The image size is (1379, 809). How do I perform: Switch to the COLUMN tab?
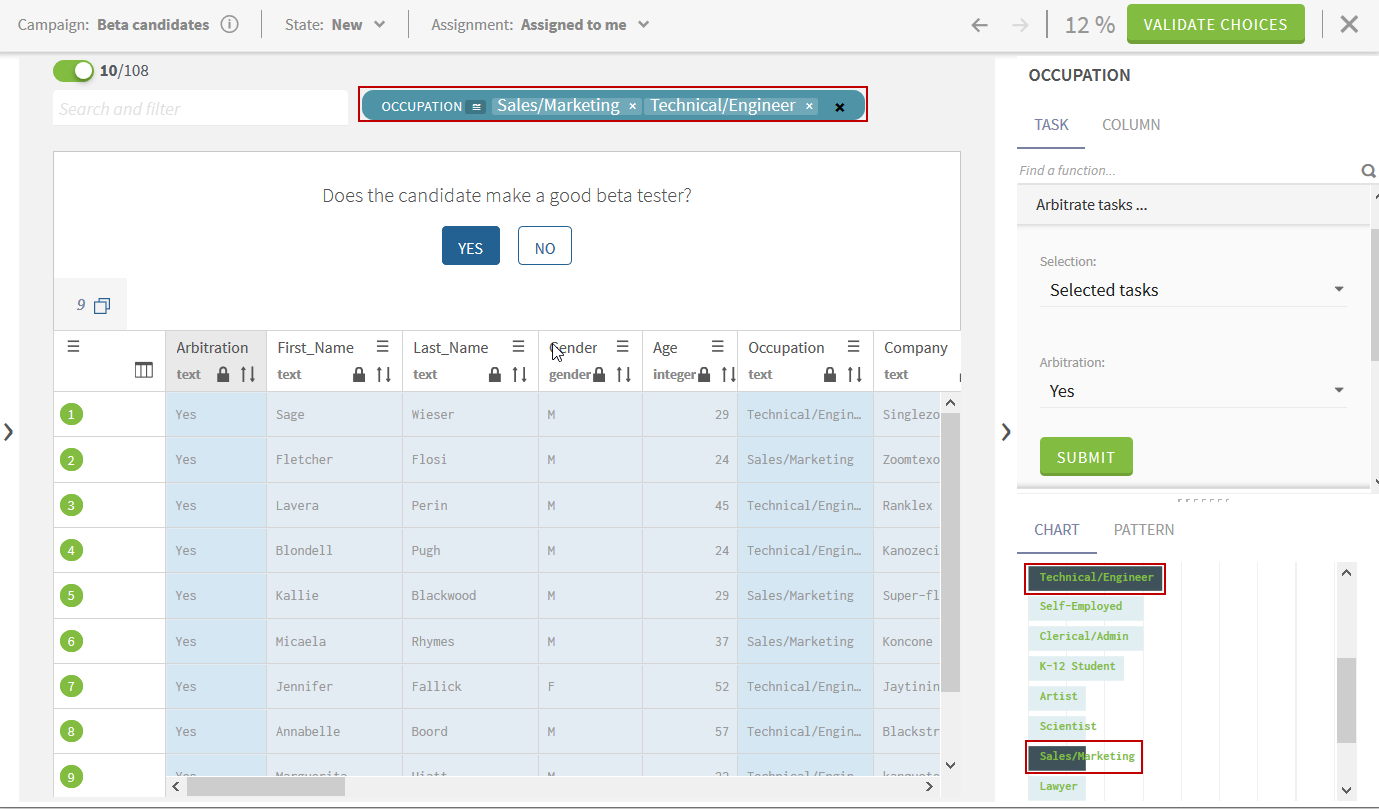tap(1130, 125)
